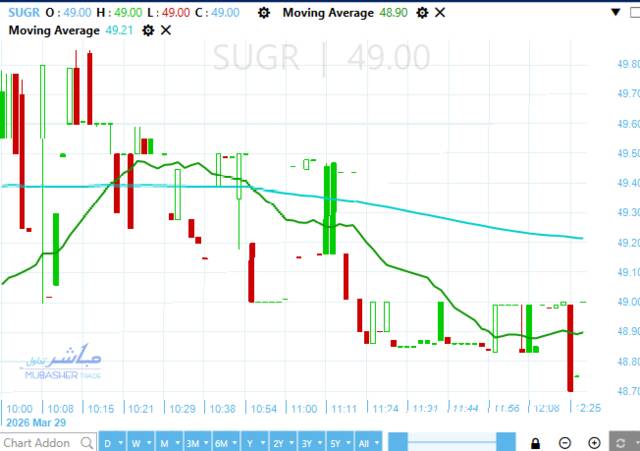Image resolution: width=640 pixels, height=451 pixels.
Task: Toggle the chart lock icon
Action: [536, 443]
